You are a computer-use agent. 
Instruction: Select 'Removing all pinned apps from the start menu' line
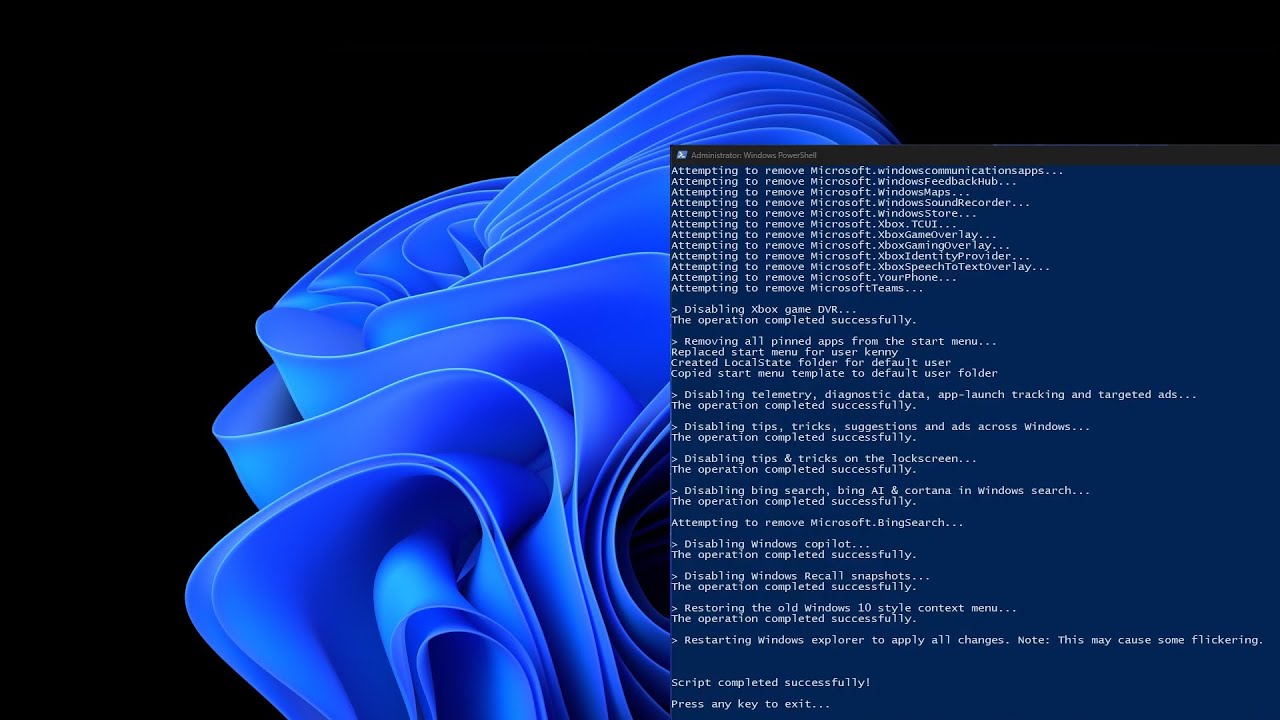(834, 342)
